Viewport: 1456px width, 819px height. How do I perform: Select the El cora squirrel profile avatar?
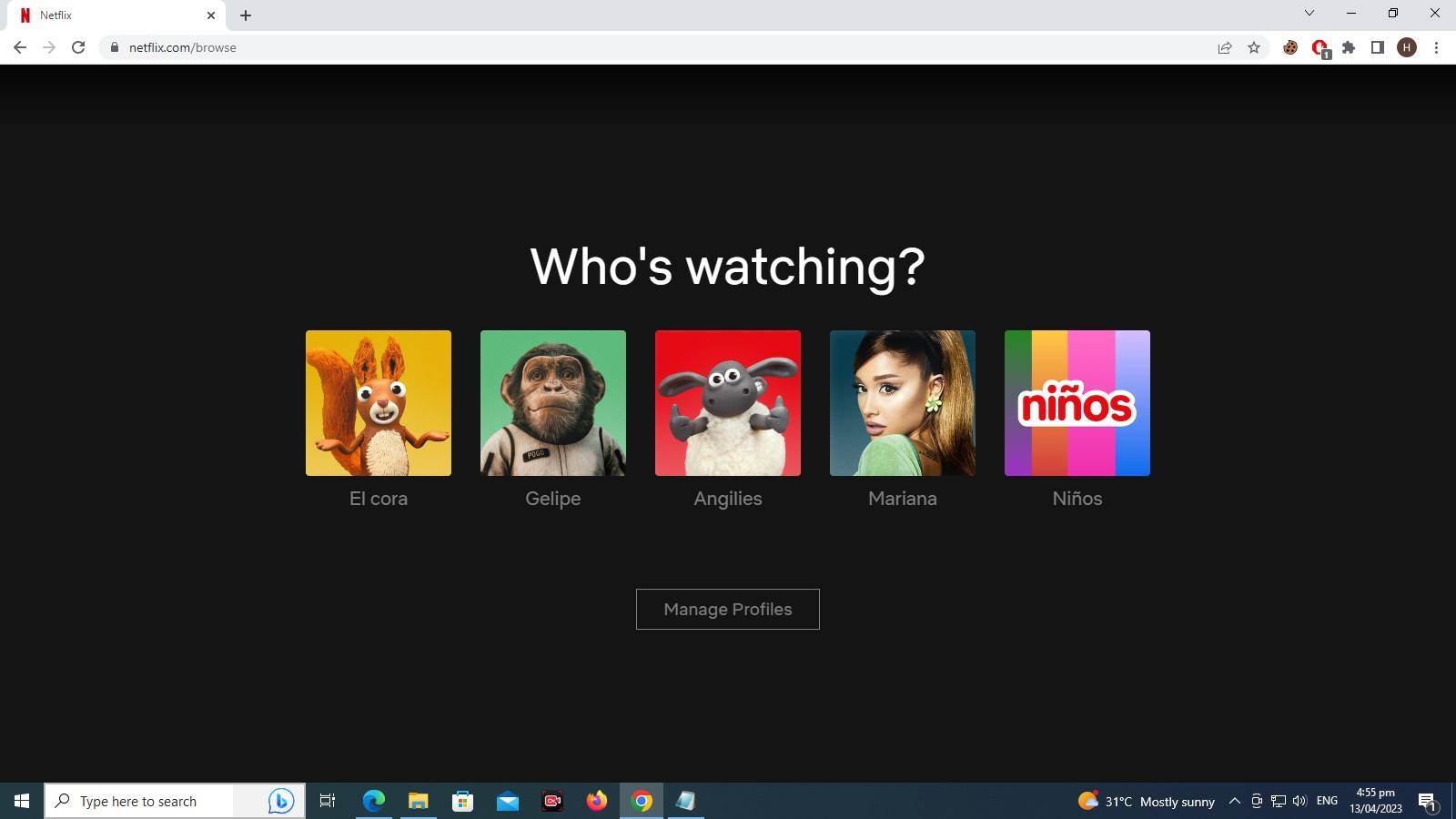coord(379,403)
